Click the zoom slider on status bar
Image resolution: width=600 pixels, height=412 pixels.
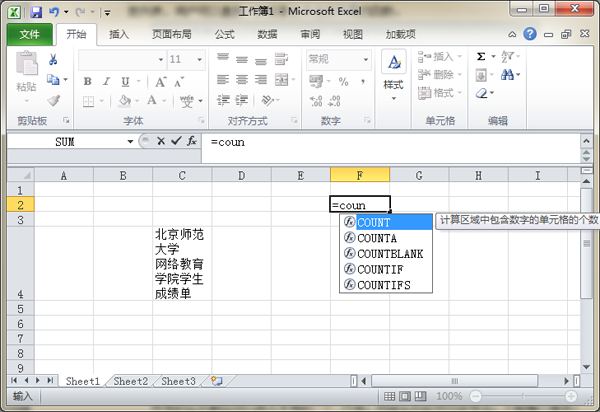pos(523,396)
